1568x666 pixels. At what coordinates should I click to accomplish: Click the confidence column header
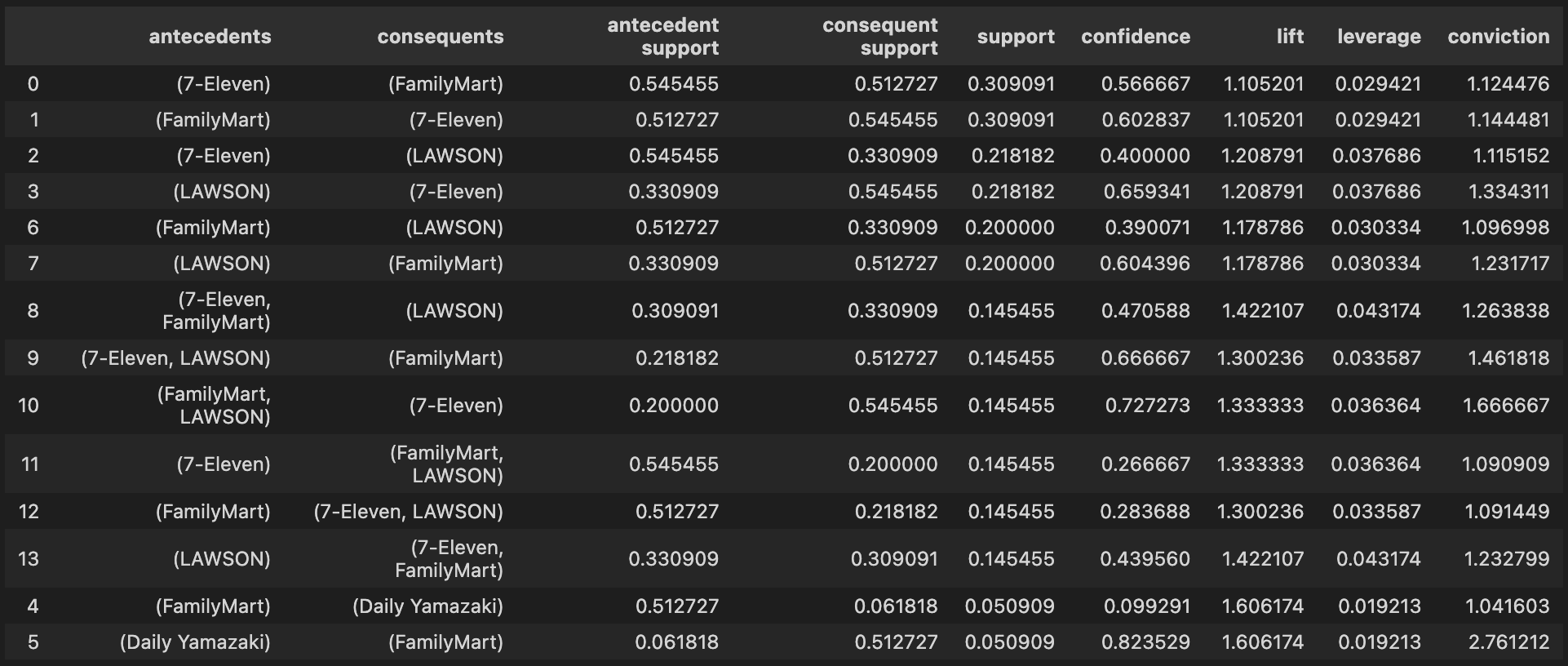pos(1135,37)
